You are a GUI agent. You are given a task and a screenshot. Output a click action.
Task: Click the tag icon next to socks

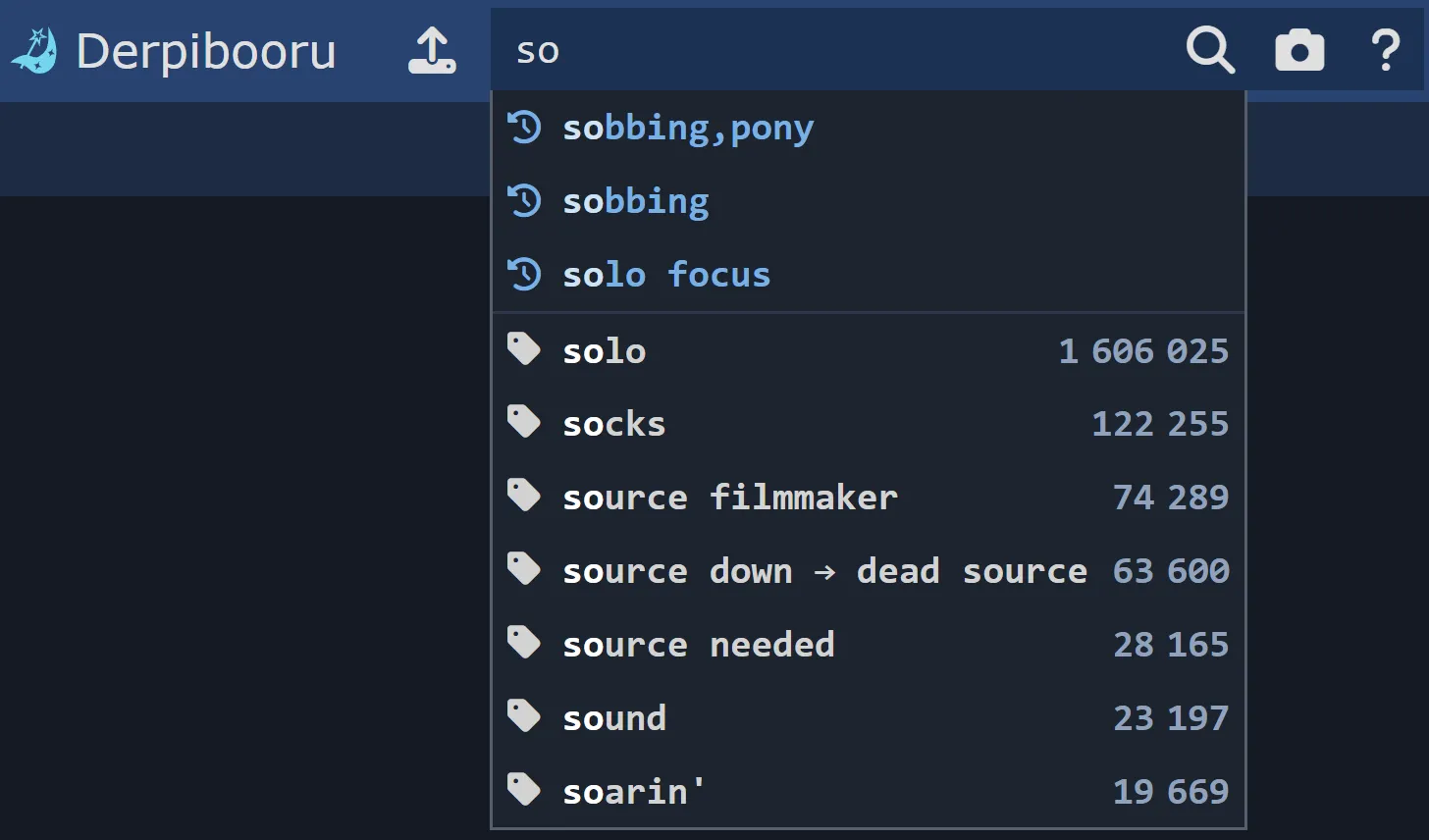coord(523,421)
